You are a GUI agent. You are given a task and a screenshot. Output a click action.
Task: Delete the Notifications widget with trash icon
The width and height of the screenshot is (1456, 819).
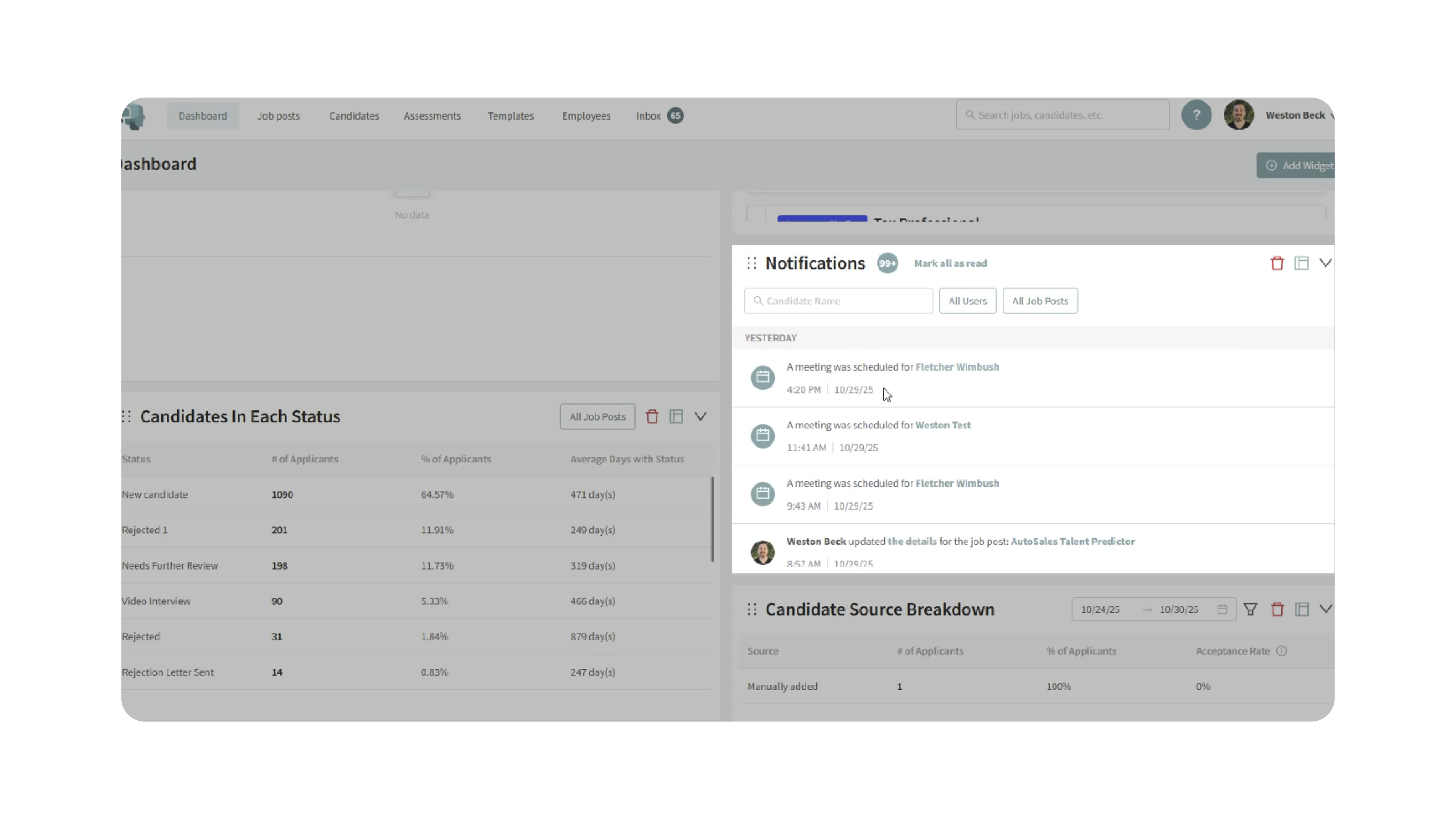pyautogui.click(x=1277, y=263)
